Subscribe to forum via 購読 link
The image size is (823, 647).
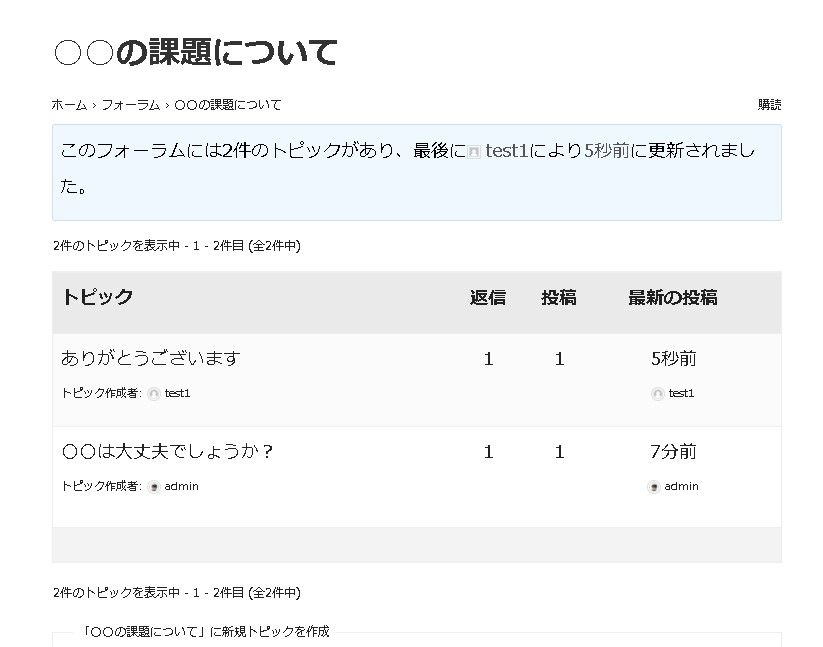pos(769,105)
